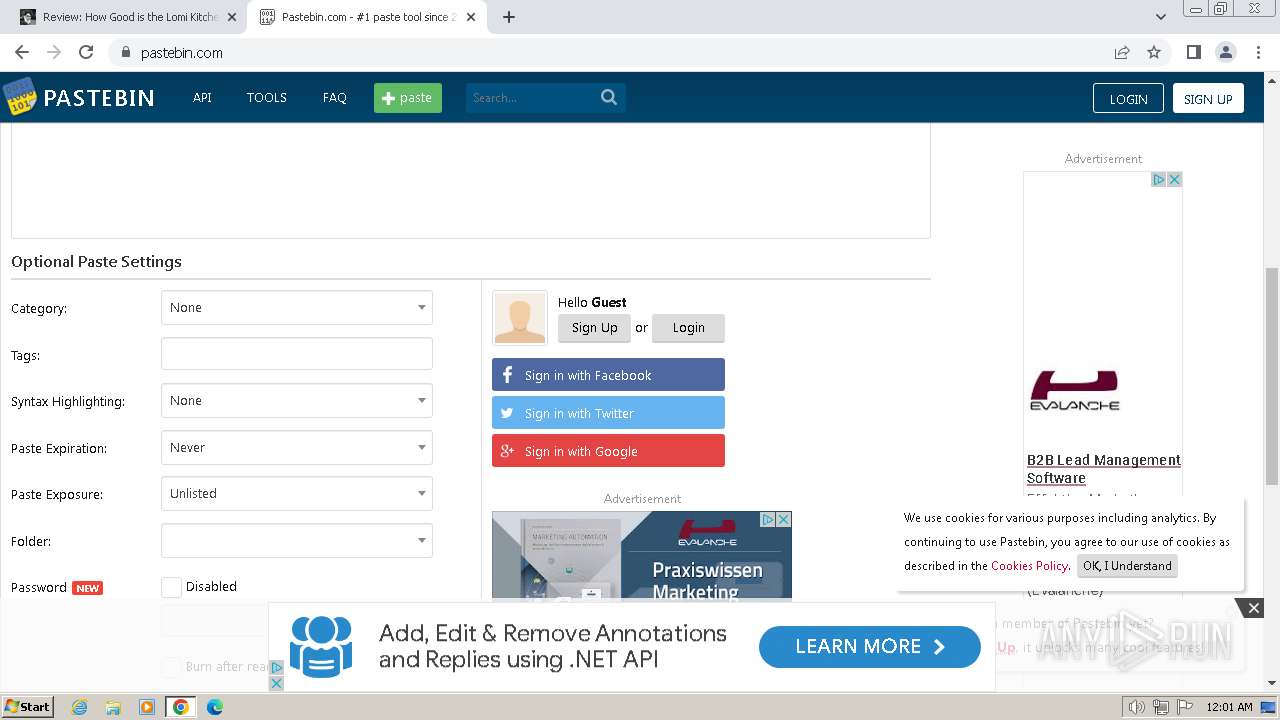Open the Chrome three-dot menu
Screen dimensions: 1280x720
tap(1257, 53)
